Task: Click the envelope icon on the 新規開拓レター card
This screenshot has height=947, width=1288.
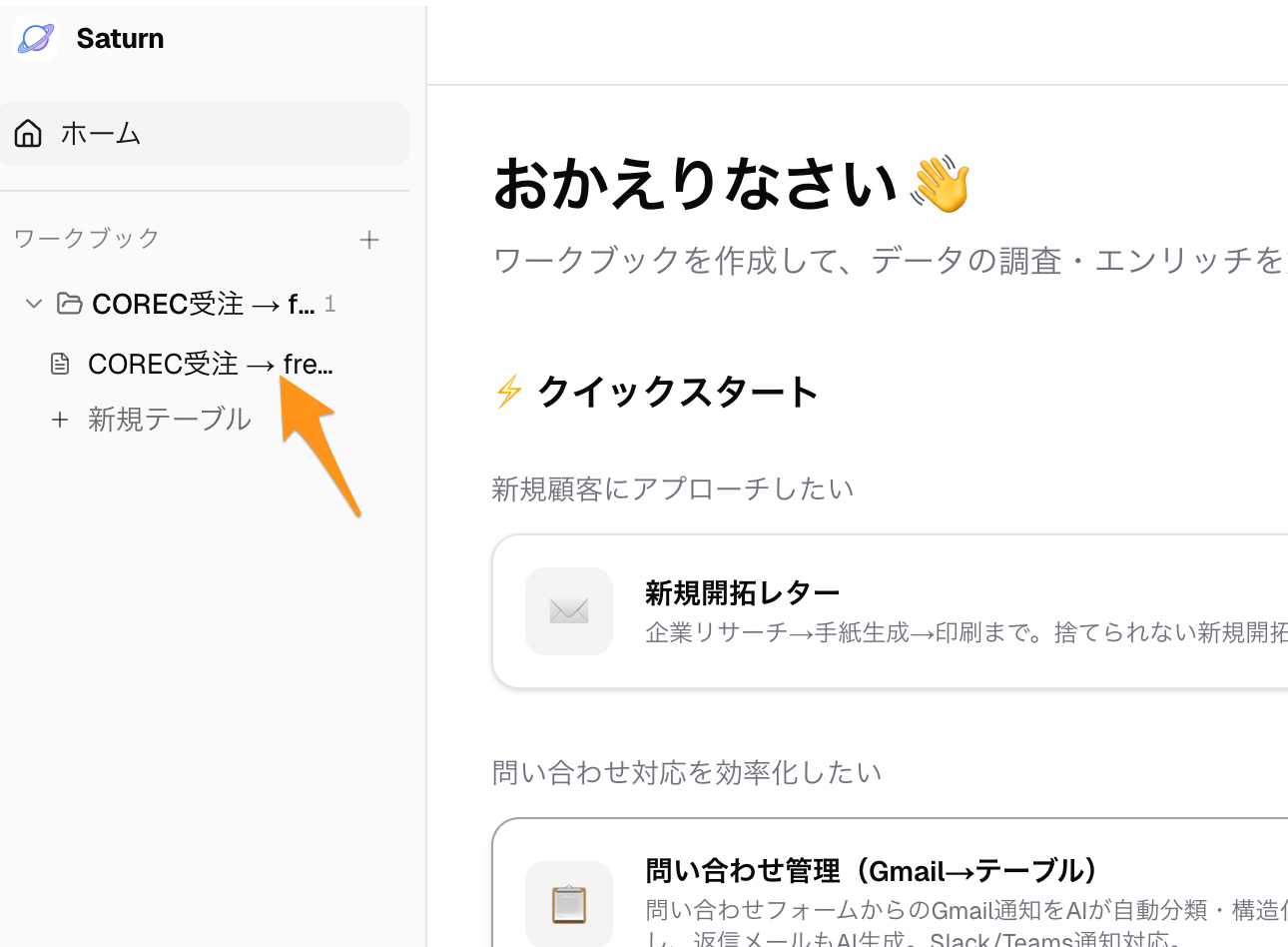Action: coord(568,610)
